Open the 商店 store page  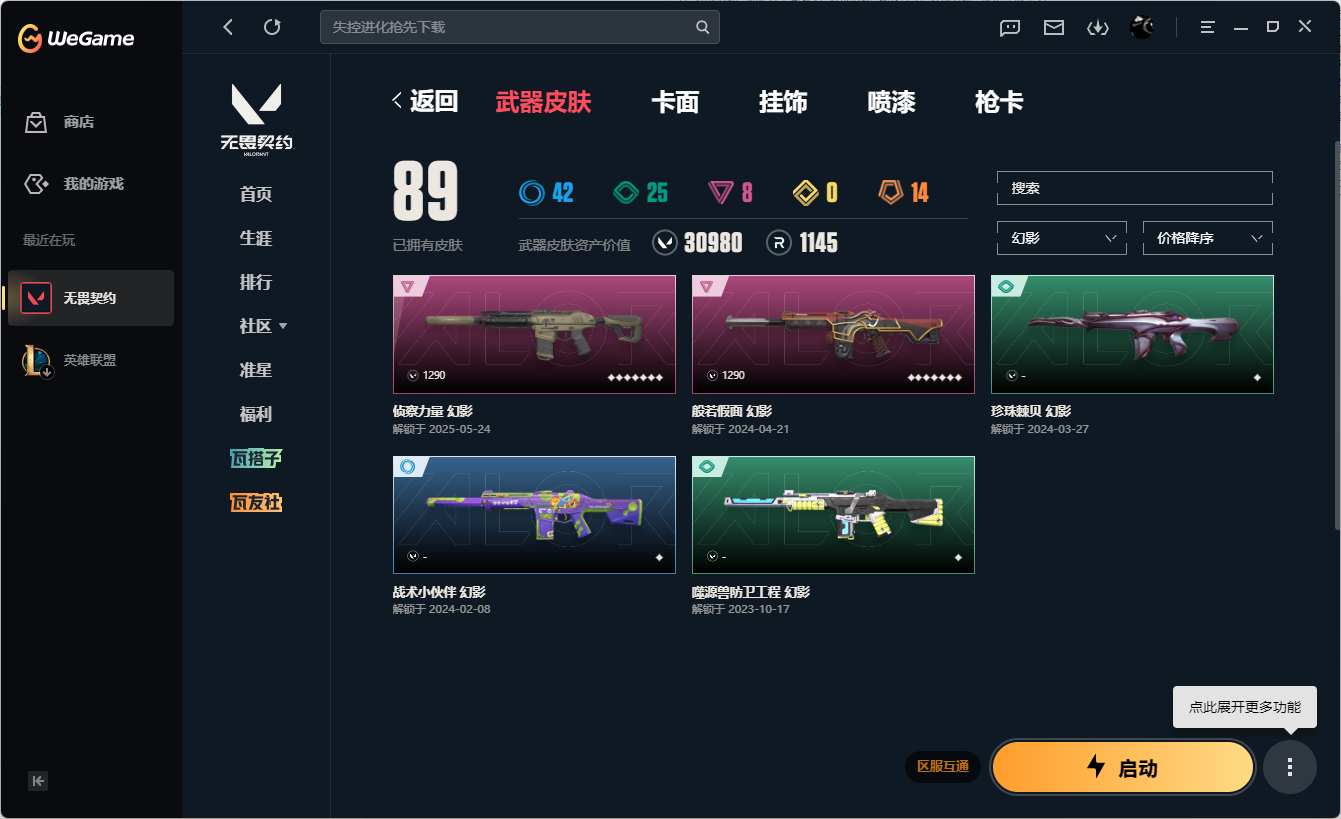pos(60,122)
